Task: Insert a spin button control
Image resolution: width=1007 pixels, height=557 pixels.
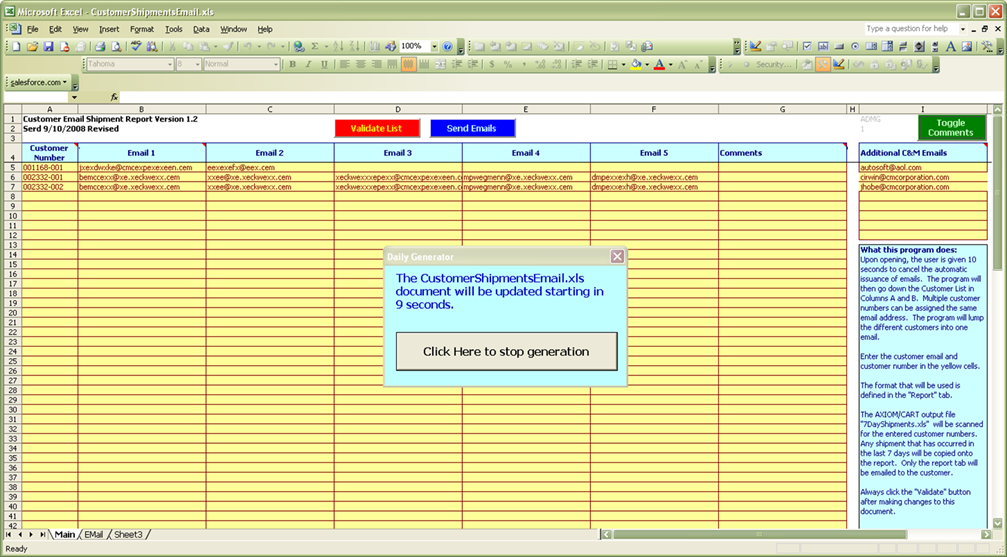Action: [x=919, y=46]
